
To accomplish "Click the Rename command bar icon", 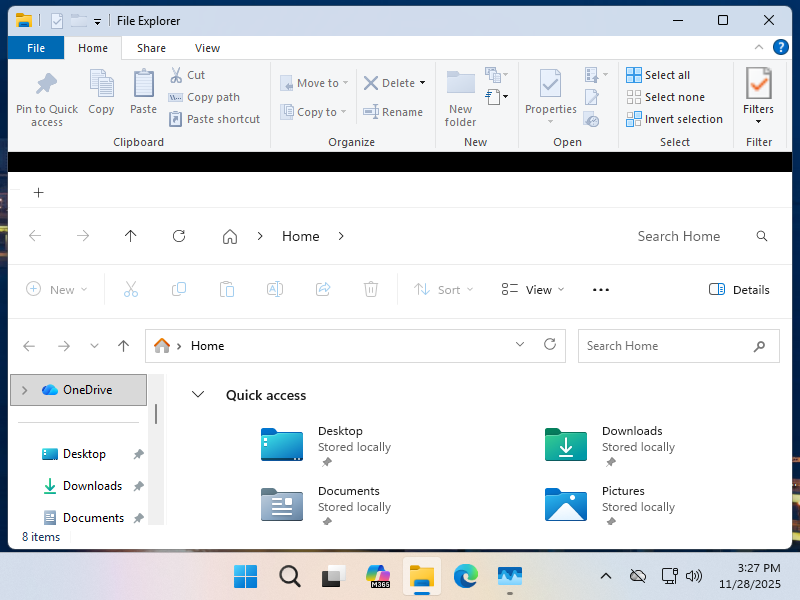I will 275,289.
